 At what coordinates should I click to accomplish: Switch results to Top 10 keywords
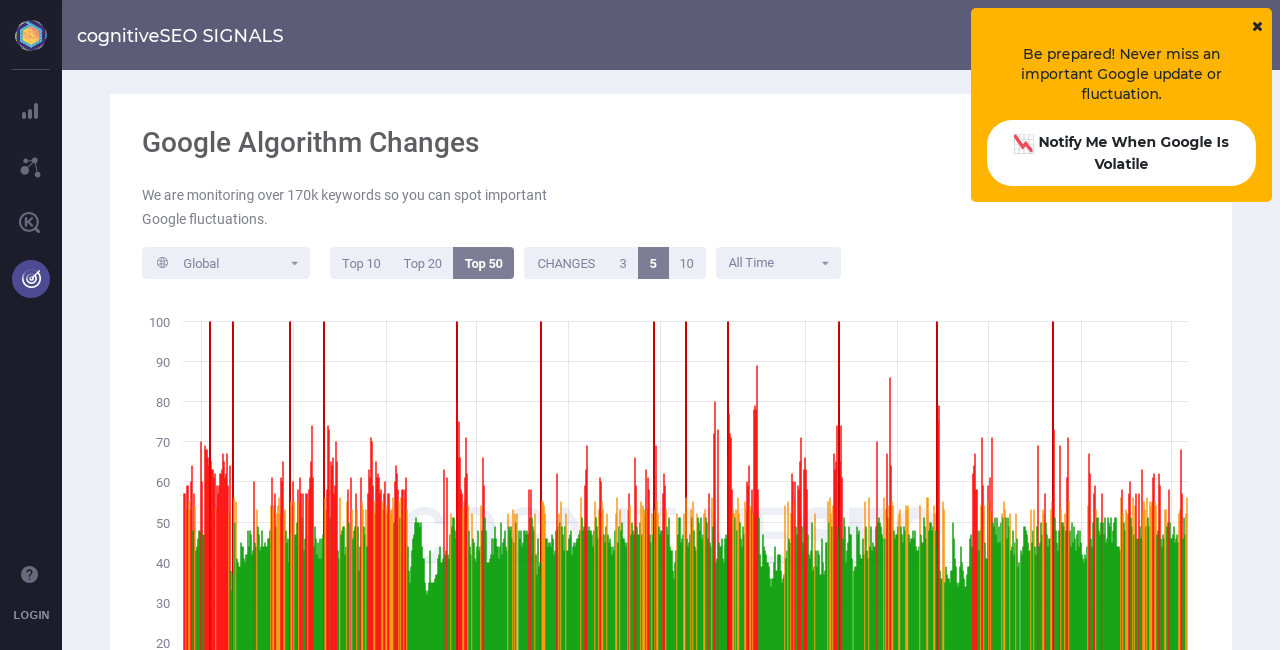(x=361, y=263)
